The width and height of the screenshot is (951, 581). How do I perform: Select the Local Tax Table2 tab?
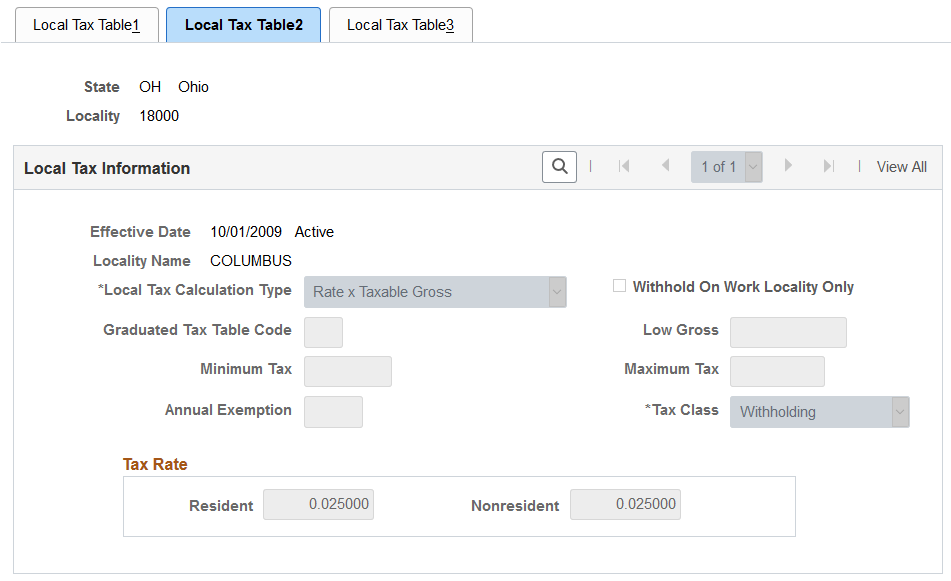pos(243,25)
